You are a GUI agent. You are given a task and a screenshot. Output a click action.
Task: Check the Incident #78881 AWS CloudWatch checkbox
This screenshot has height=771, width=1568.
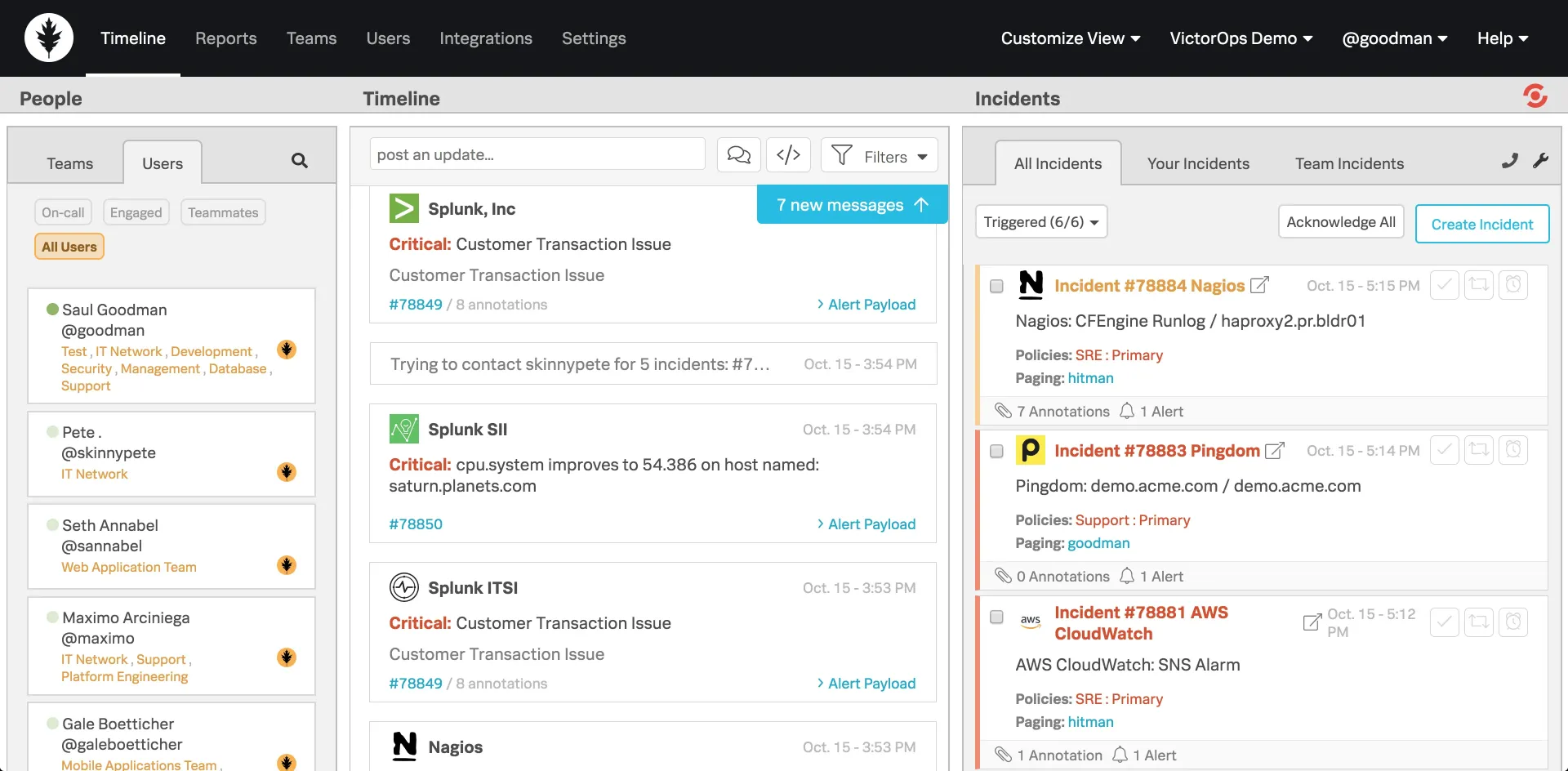[x=996, y=617]
